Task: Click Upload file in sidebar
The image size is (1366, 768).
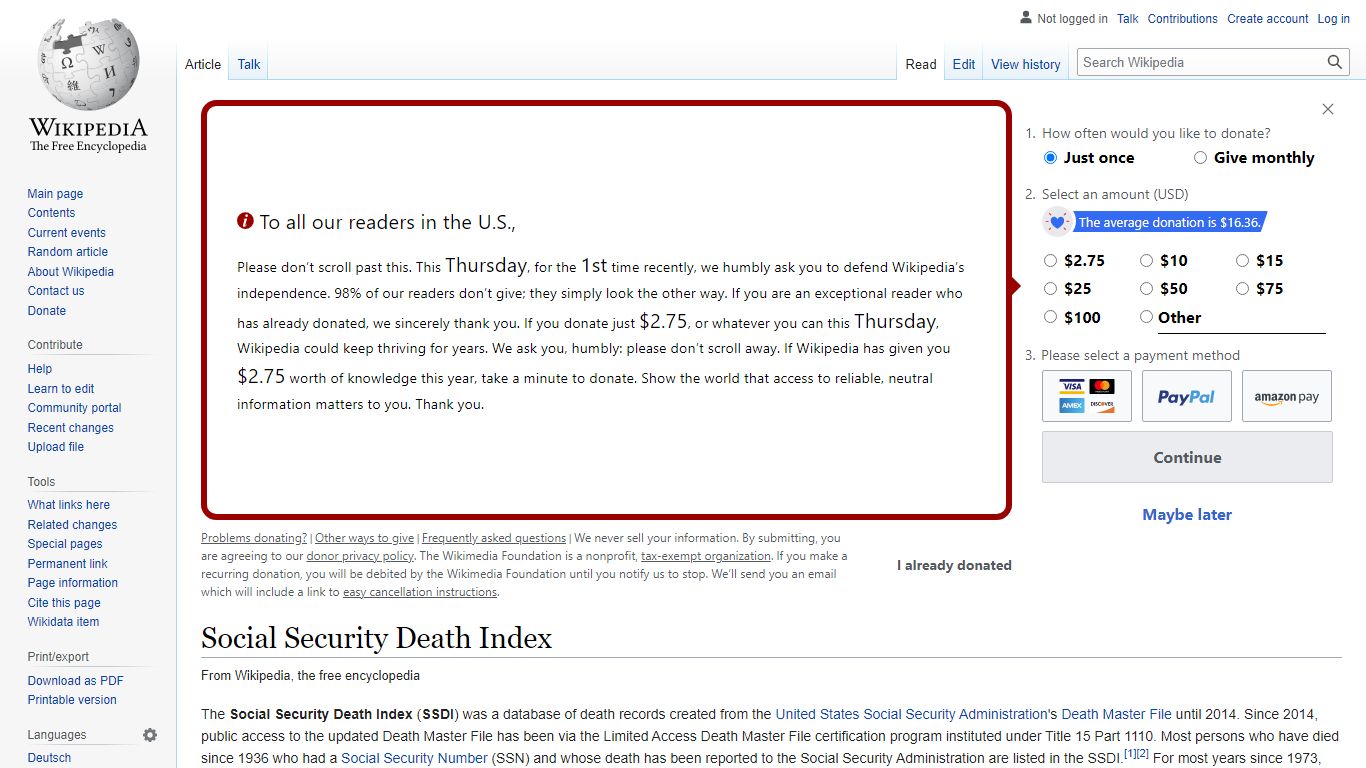Action: 56,447
